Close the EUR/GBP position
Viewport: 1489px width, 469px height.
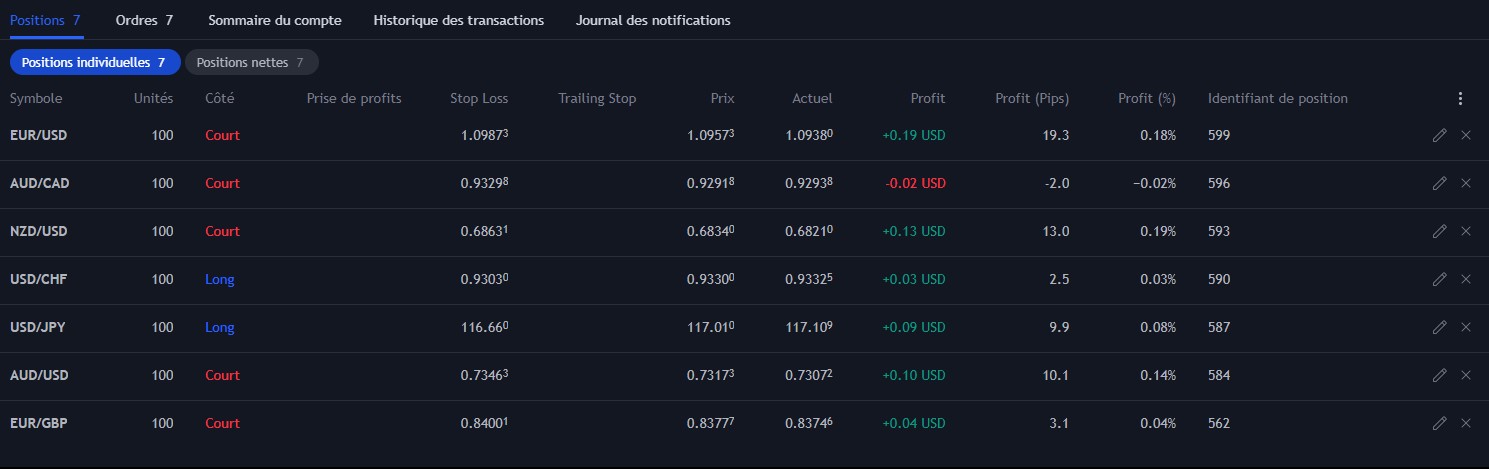1466,423
